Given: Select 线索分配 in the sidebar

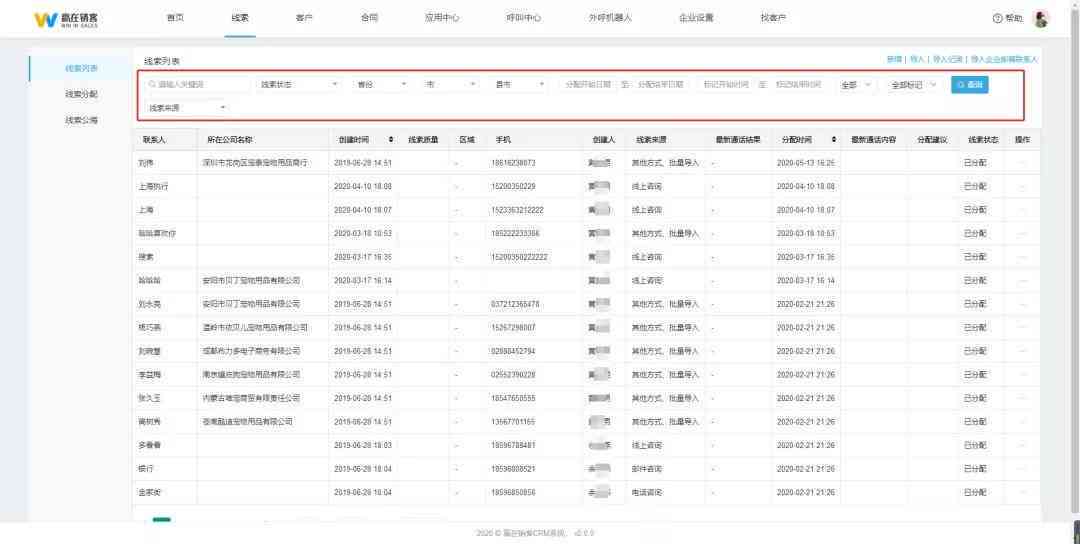Looking at the screenshot, I should point(81,94).
